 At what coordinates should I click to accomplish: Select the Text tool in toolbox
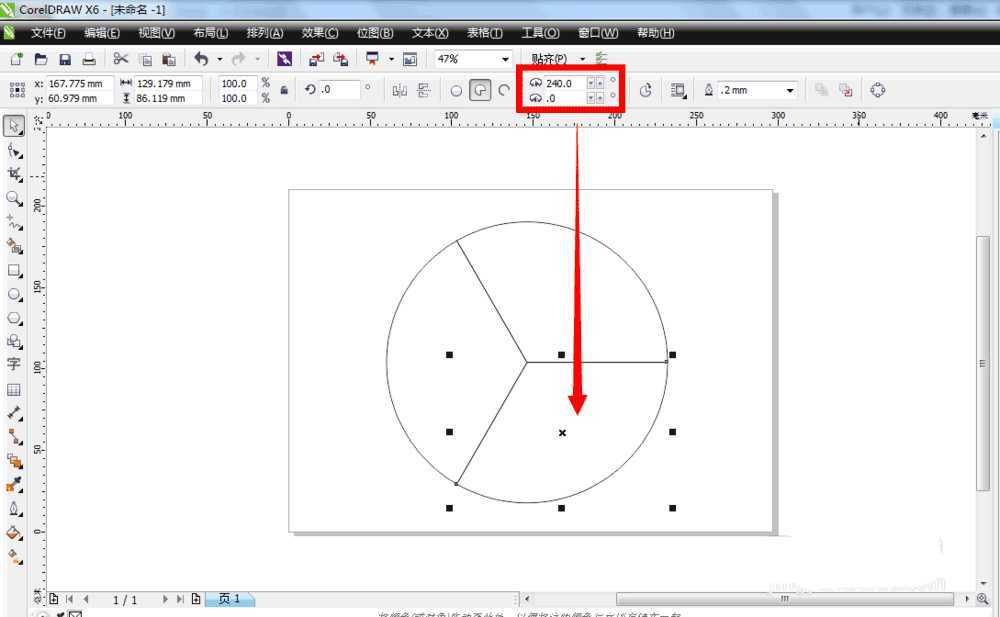click(14, 365)
